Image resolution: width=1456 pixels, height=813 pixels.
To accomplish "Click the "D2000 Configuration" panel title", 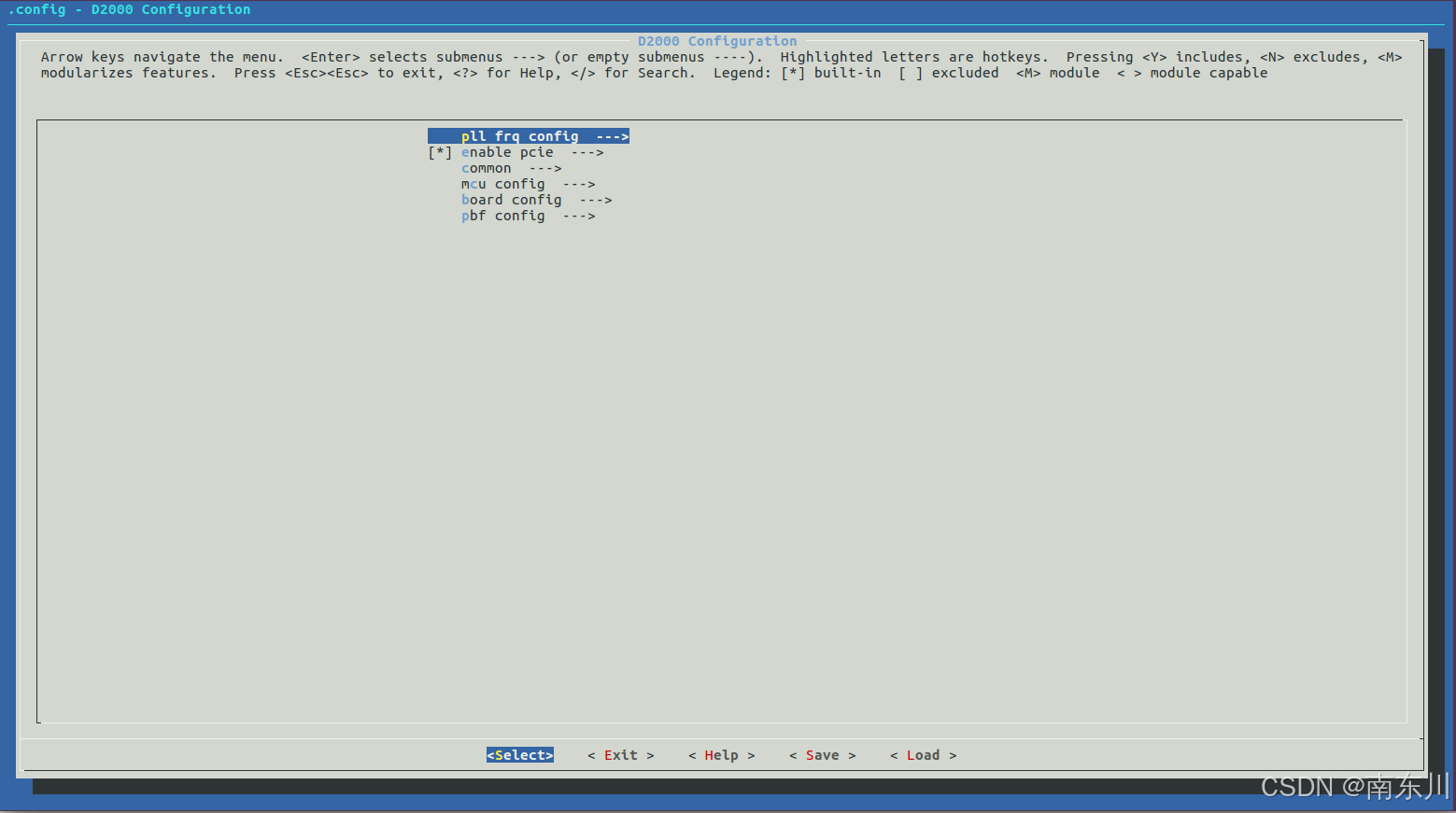I will coord(716,40).
